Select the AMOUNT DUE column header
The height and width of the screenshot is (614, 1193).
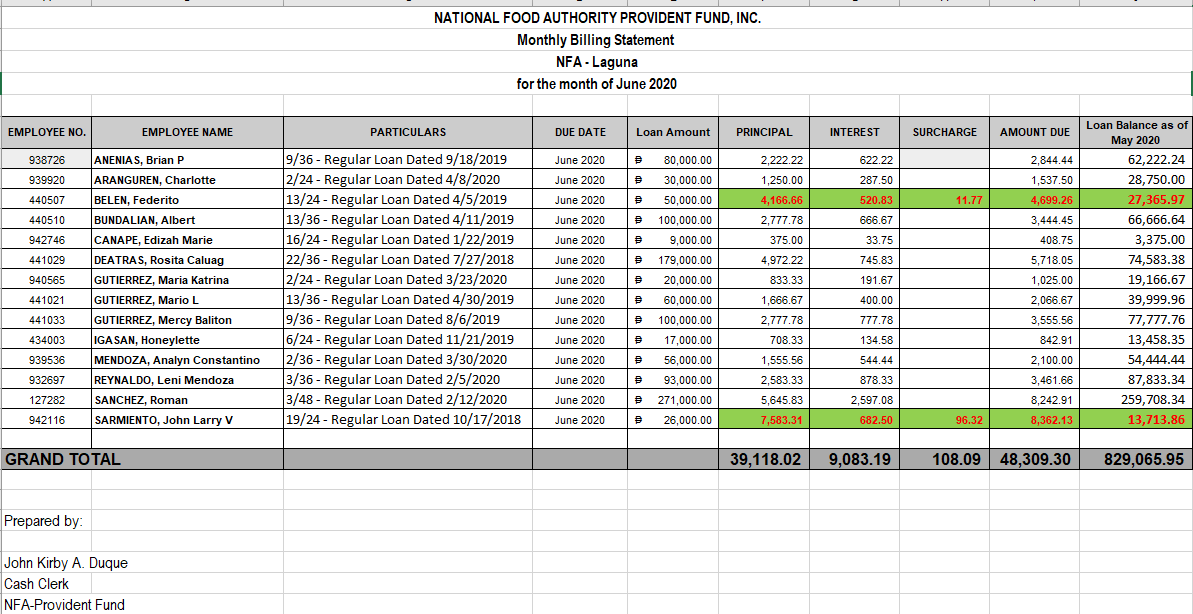tap(1034, 132)
